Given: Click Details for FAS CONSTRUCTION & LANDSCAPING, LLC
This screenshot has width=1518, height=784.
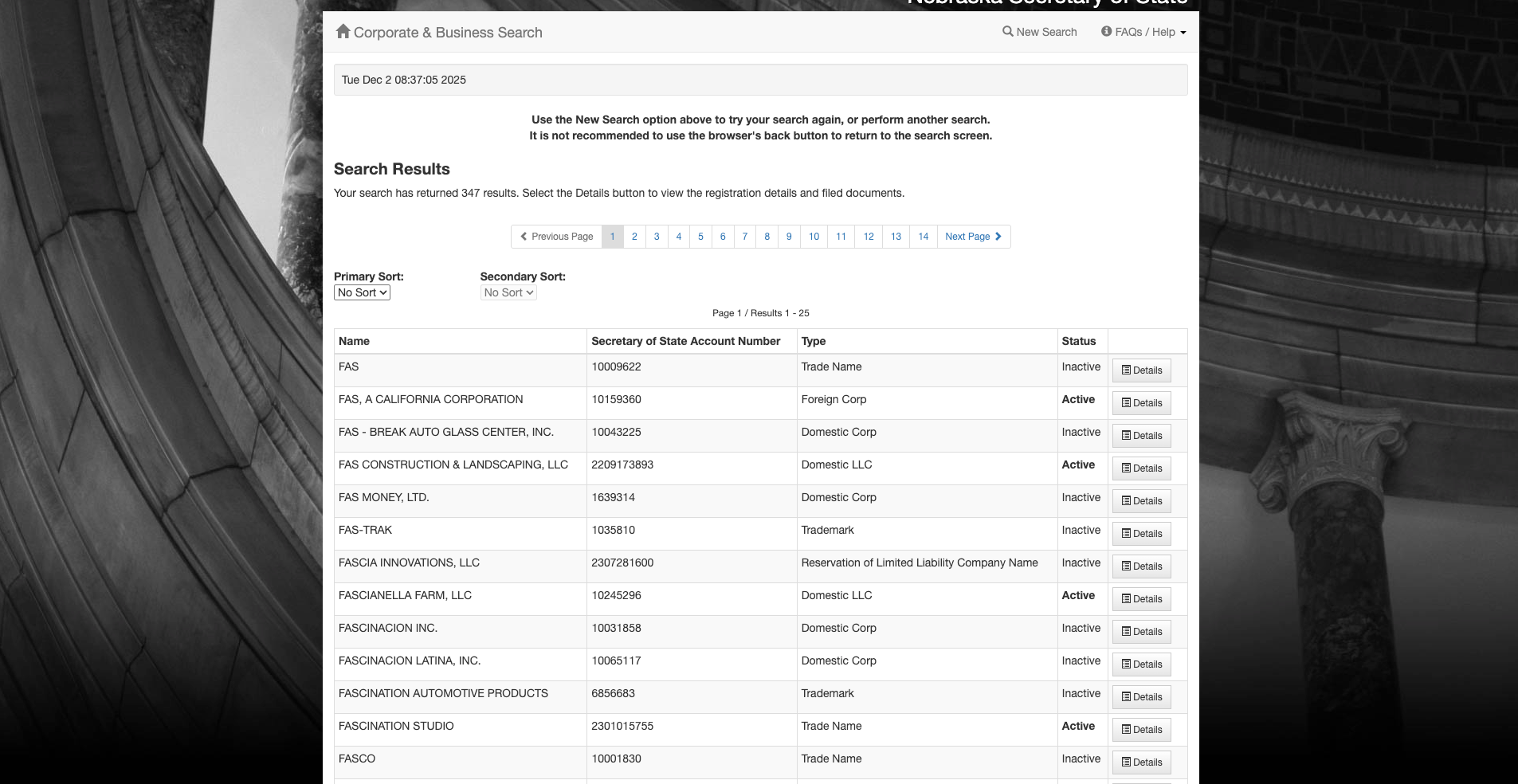Looking at the screenshot, I should (x=1141, y=468).
